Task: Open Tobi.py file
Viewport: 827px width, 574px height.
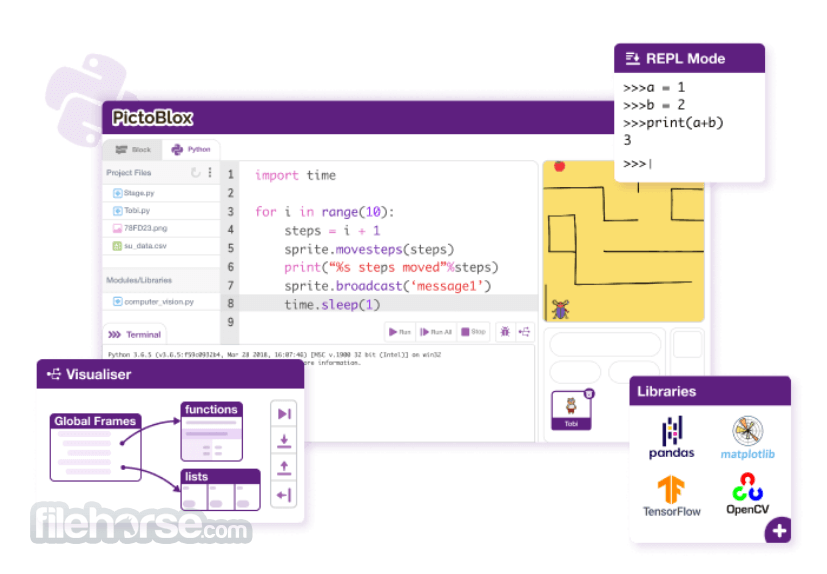Action: (x=161, y=211)
